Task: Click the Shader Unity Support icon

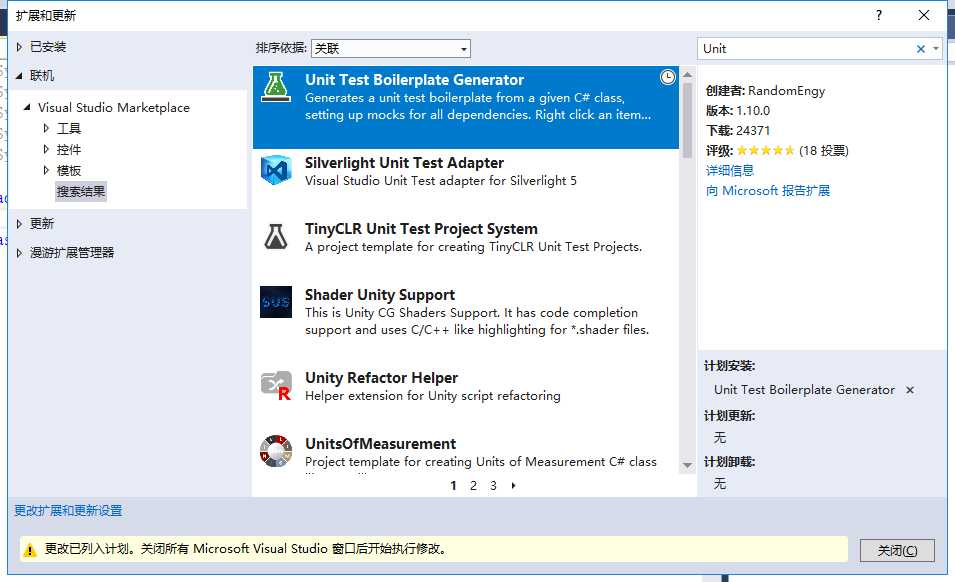Action: click(276, 302)
